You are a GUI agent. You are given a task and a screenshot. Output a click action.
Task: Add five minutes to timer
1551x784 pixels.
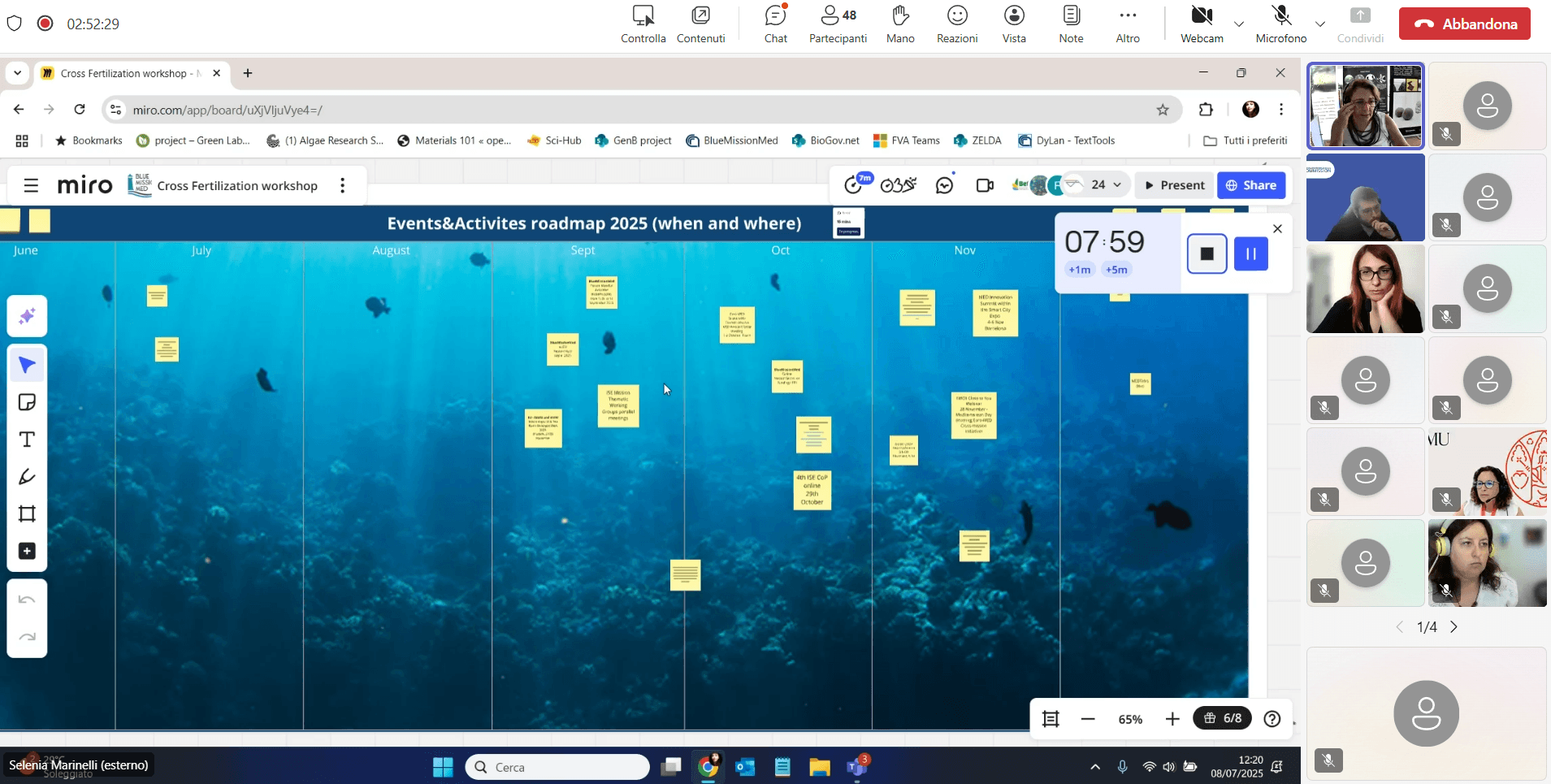(1116, 270)
